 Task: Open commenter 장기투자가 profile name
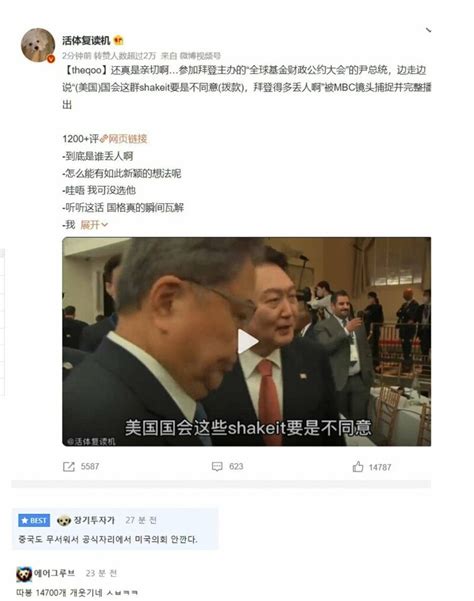coord(94,520)
